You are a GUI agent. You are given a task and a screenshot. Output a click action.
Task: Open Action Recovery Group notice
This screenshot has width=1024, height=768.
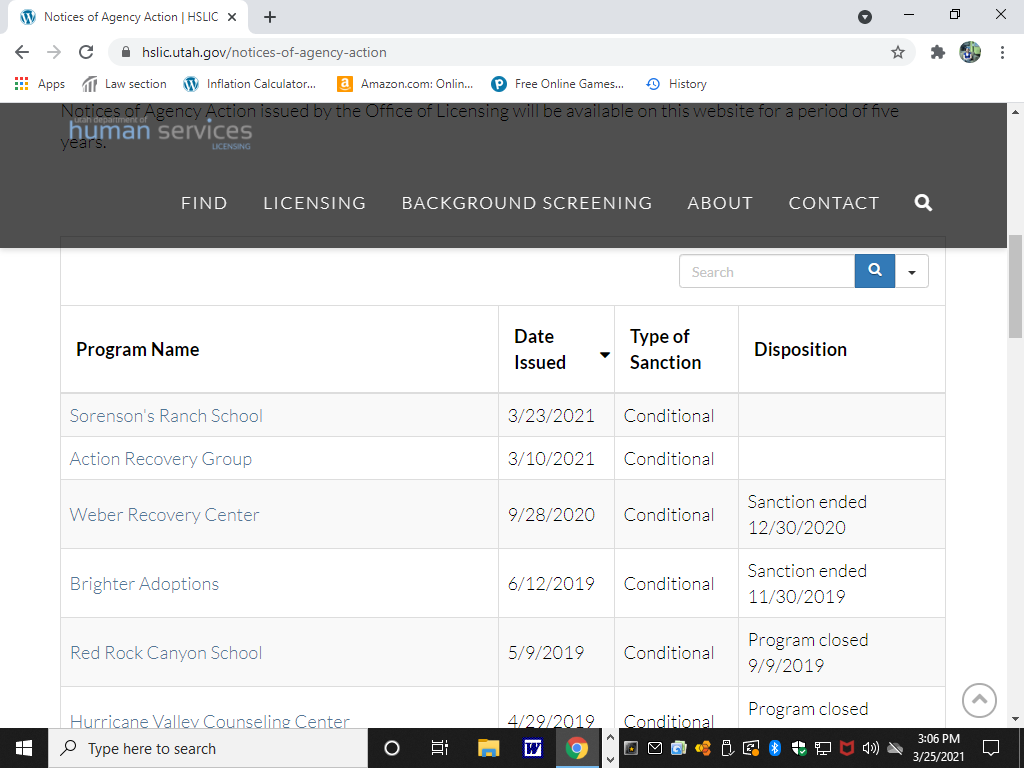pos(161,459)
